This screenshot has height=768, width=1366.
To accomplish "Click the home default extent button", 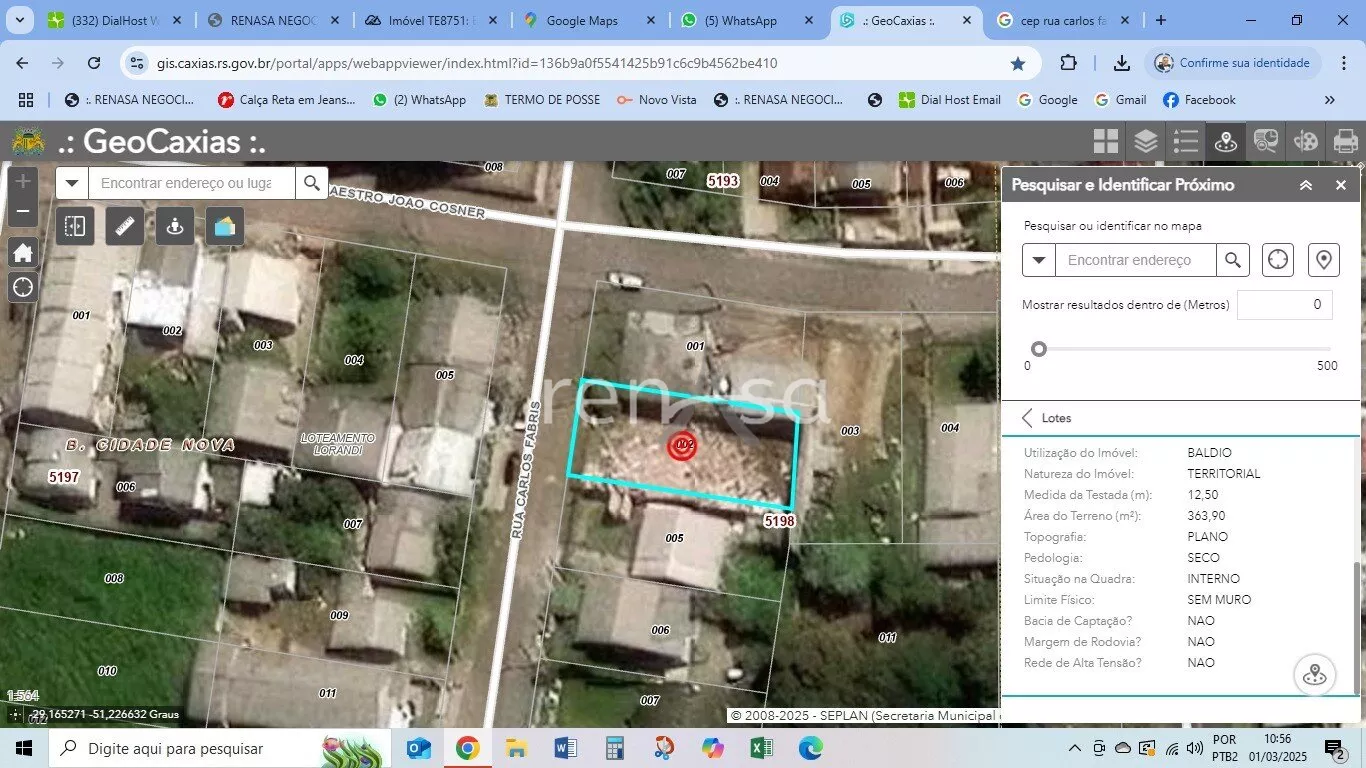I will click(23, 253).
